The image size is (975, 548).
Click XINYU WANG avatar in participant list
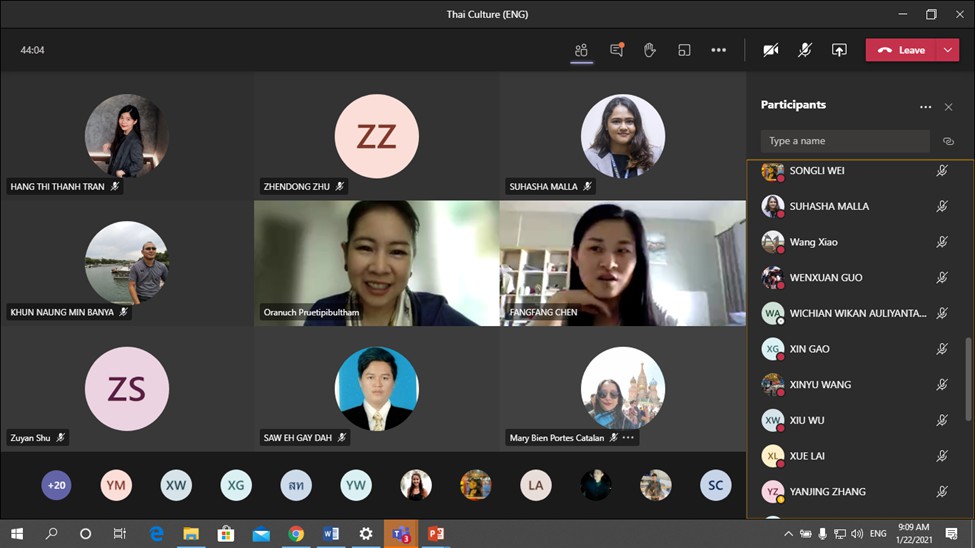point(772,384)
